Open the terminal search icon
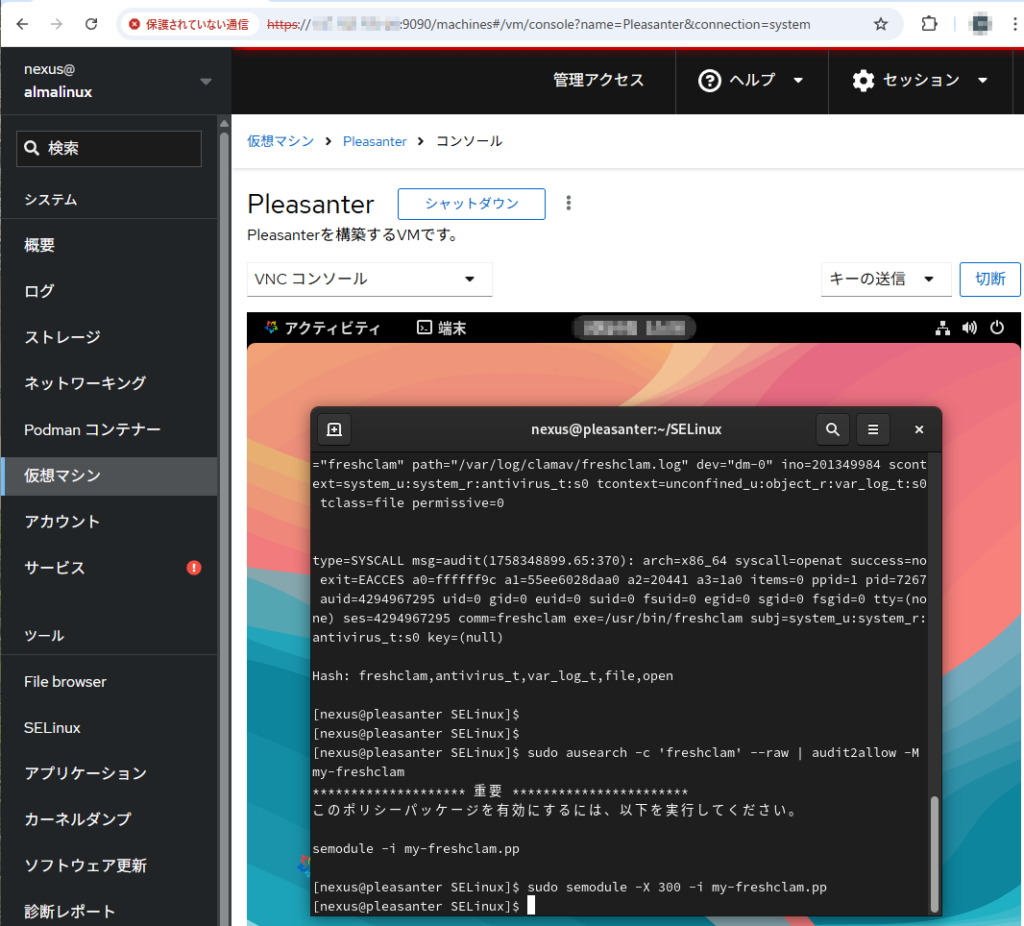1024x926 pixels. pos(832,429)
